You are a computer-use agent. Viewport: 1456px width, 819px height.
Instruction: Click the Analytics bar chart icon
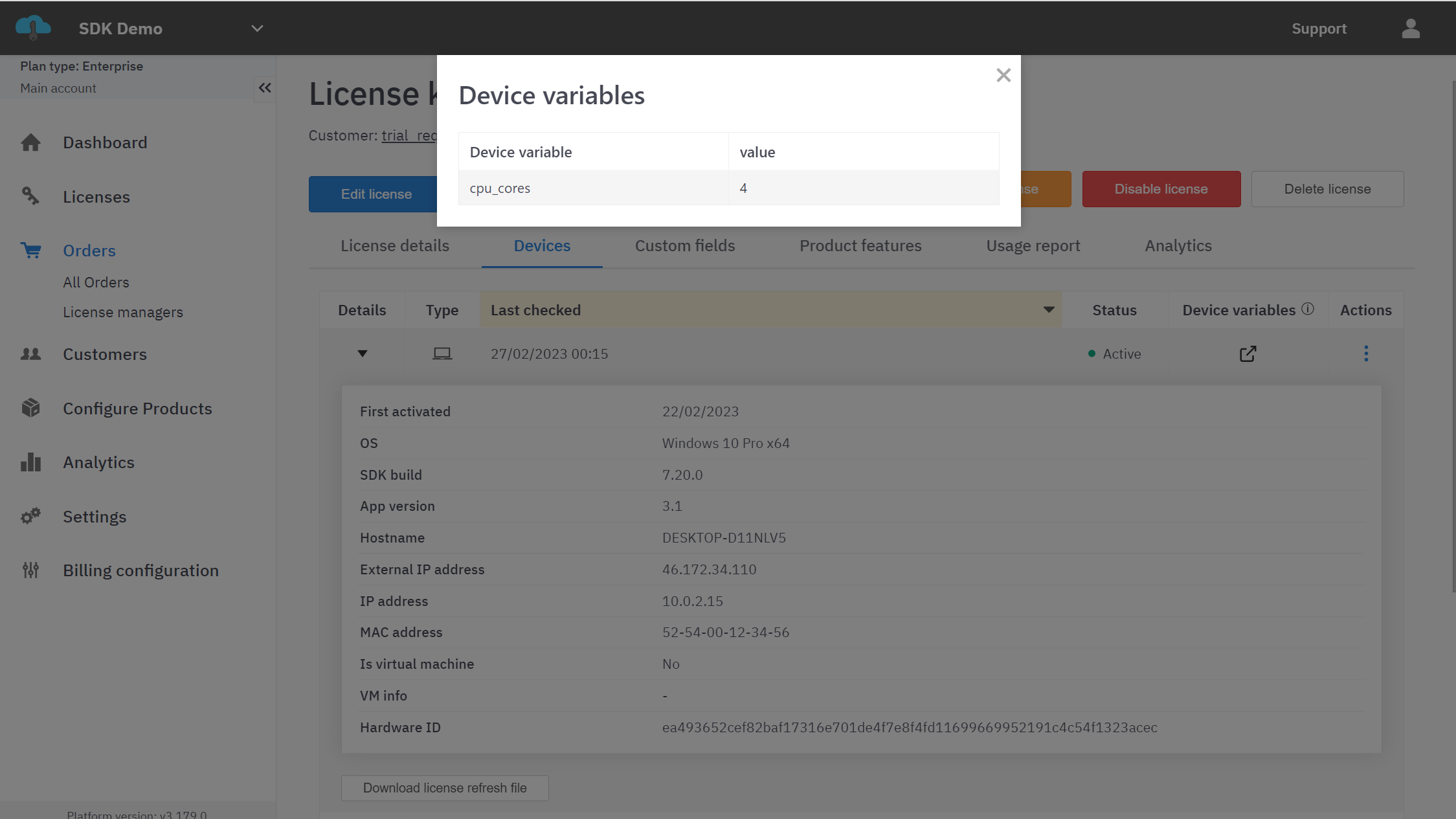30,462
